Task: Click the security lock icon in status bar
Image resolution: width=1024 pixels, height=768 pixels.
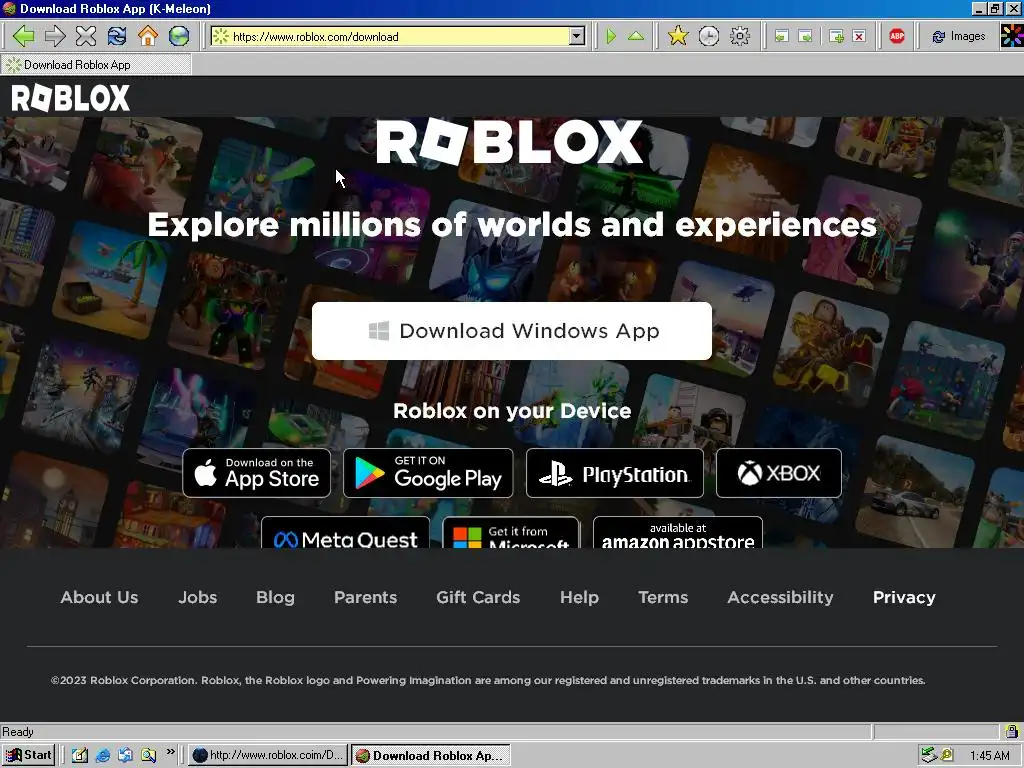Action: tap(1012, 731)
